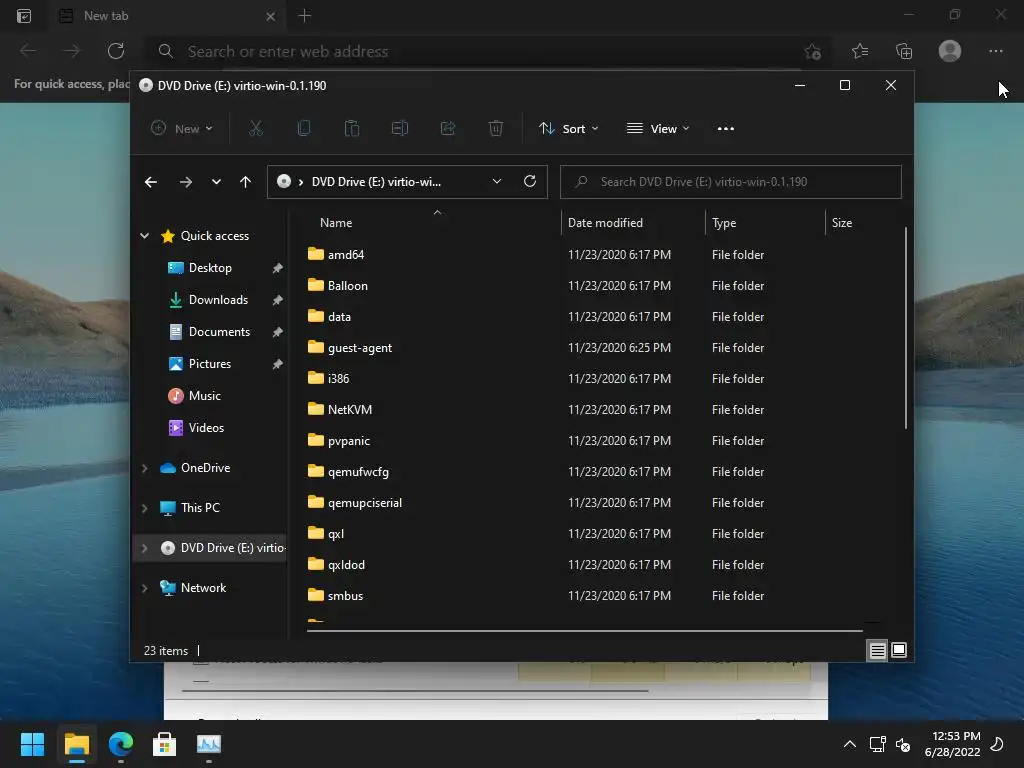Screen dimensions: 1024x768
Task: Open address bar history dropdown
Action: pos(496,182)
